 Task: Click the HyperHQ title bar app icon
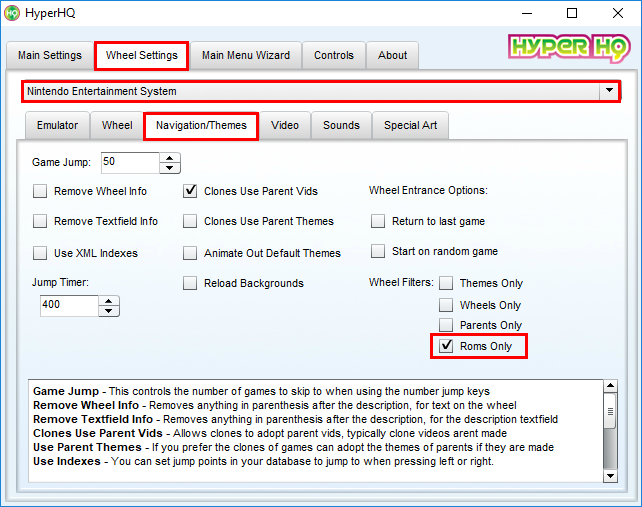[x=12, y=13]
